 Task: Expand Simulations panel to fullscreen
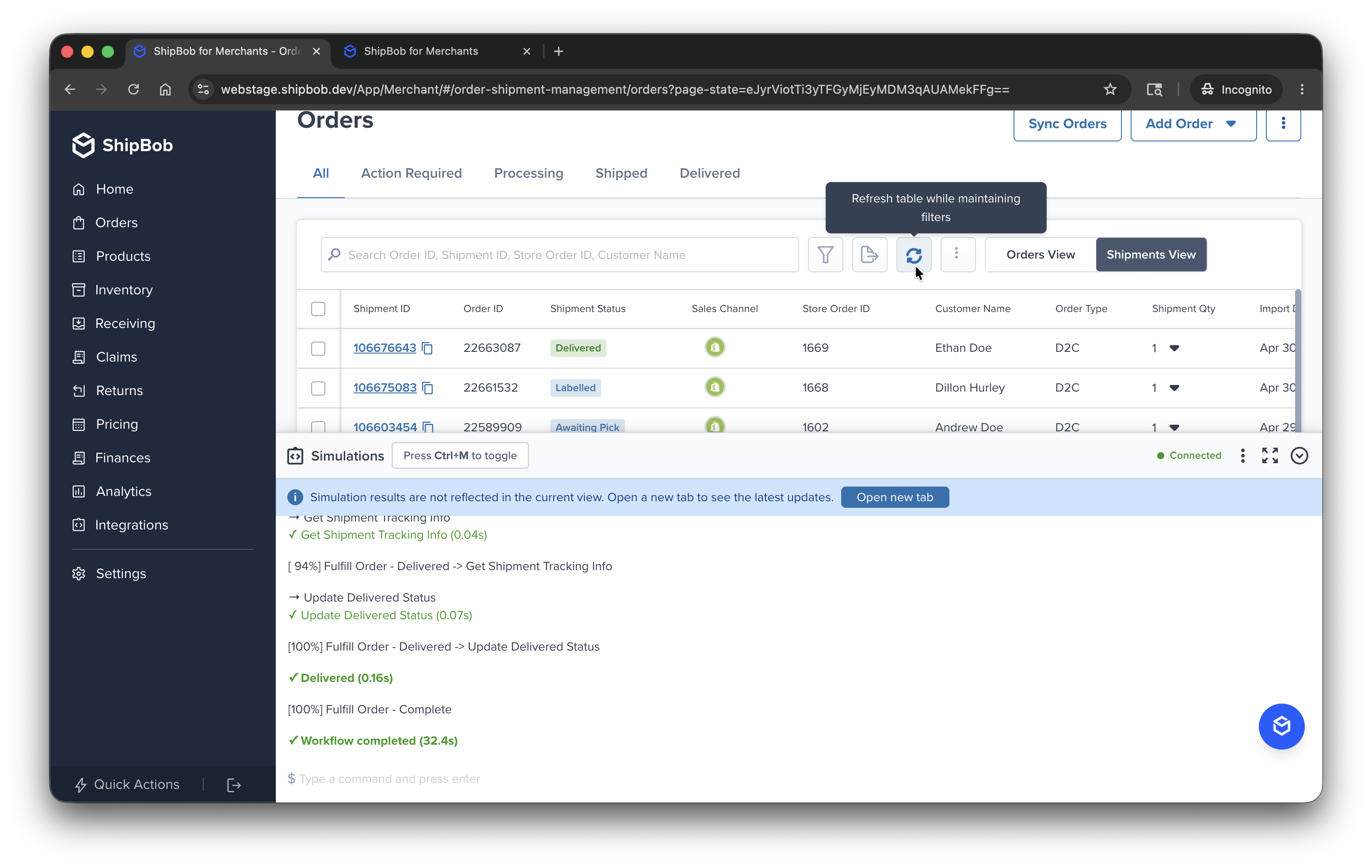point(1269,456)
